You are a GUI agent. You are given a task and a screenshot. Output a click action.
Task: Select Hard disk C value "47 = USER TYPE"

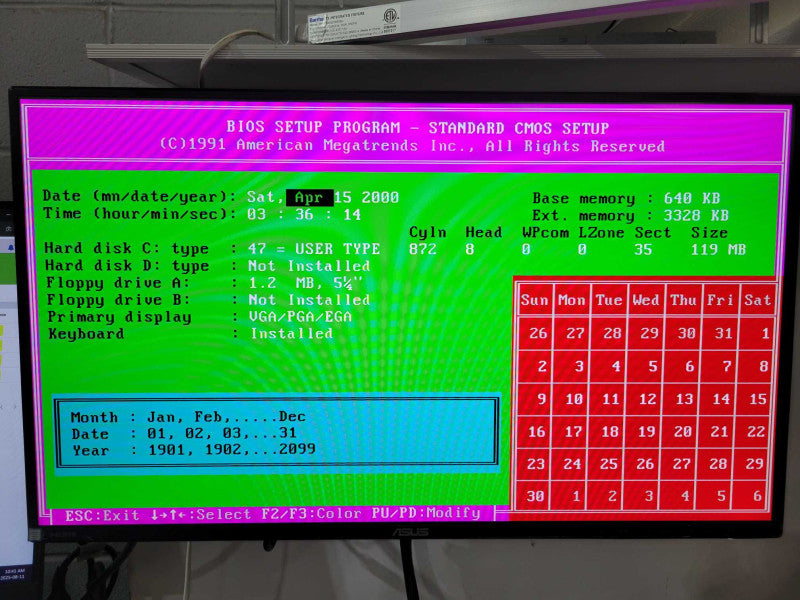click(314, 249)
